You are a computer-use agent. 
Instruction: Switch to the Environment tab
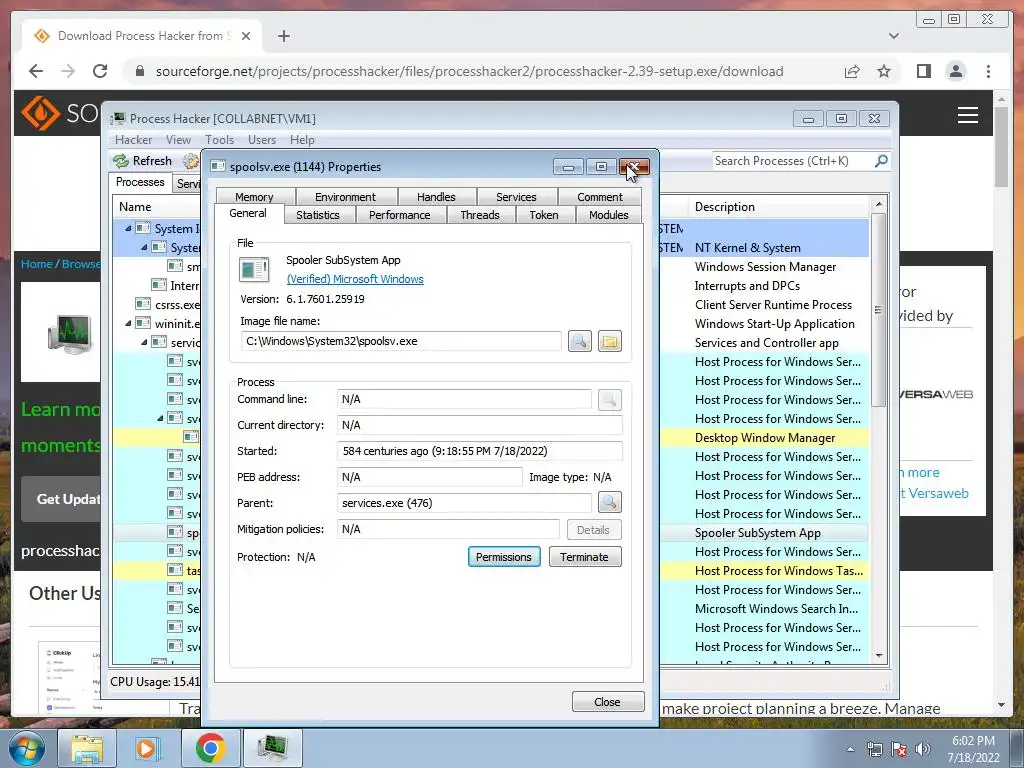(x=345, y=197)
